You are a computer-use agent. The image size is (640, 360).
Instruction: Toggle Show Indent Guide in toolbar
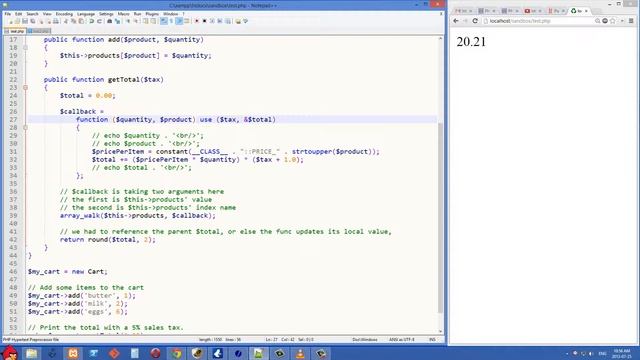[179, 21]
